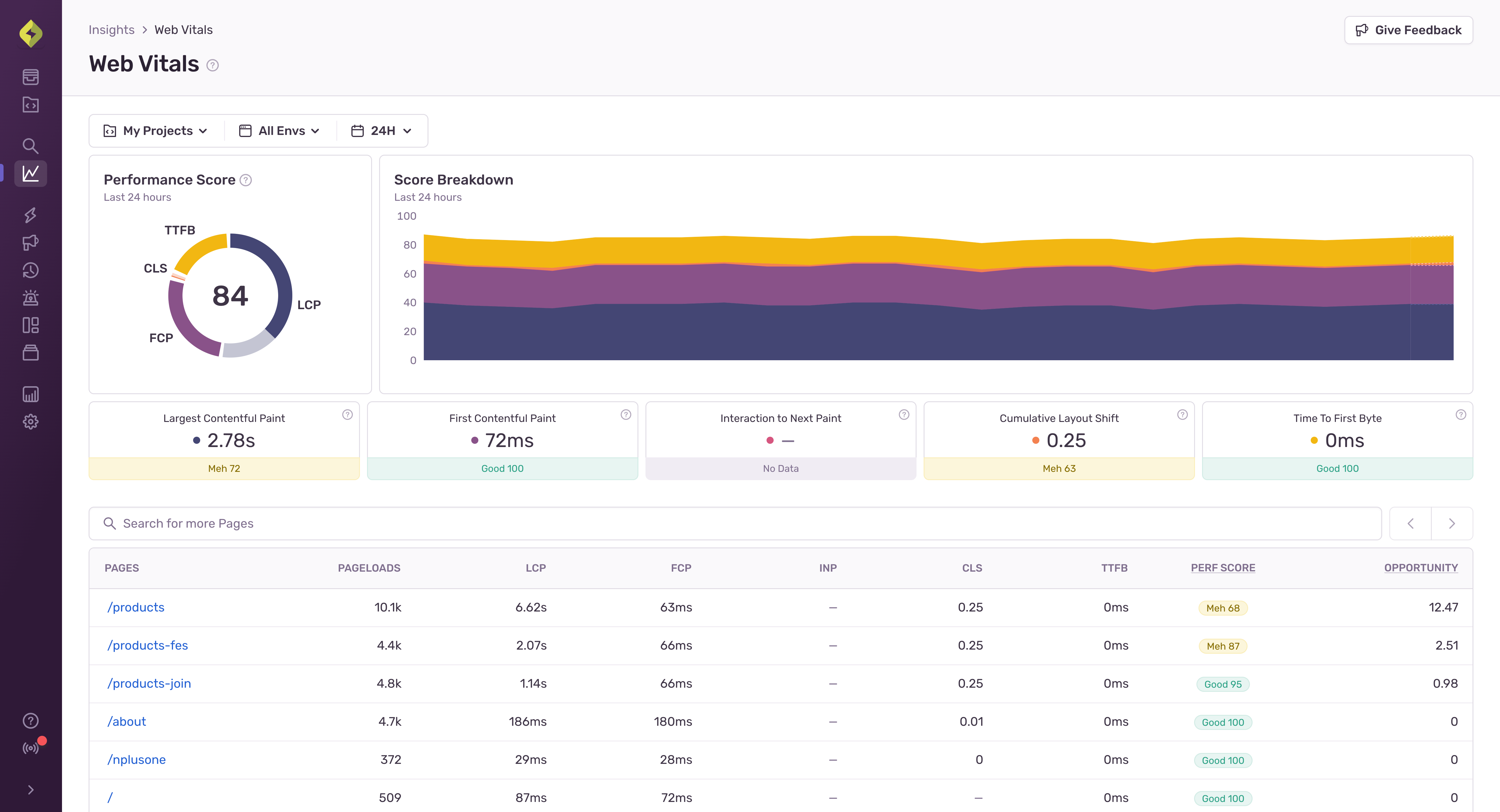The width and height of the screenshot is (1500, 812).
Task: Click the Web Vitals breadcrumb text
Action: pyautogui.click(x=183, y=30)
